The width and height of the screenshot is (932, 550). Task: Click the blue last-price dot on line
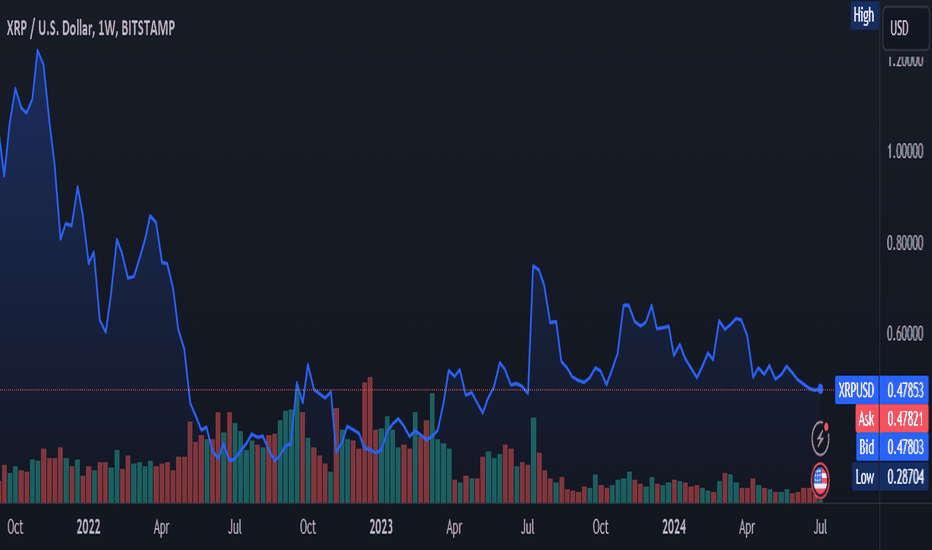[x=820, y=389]
